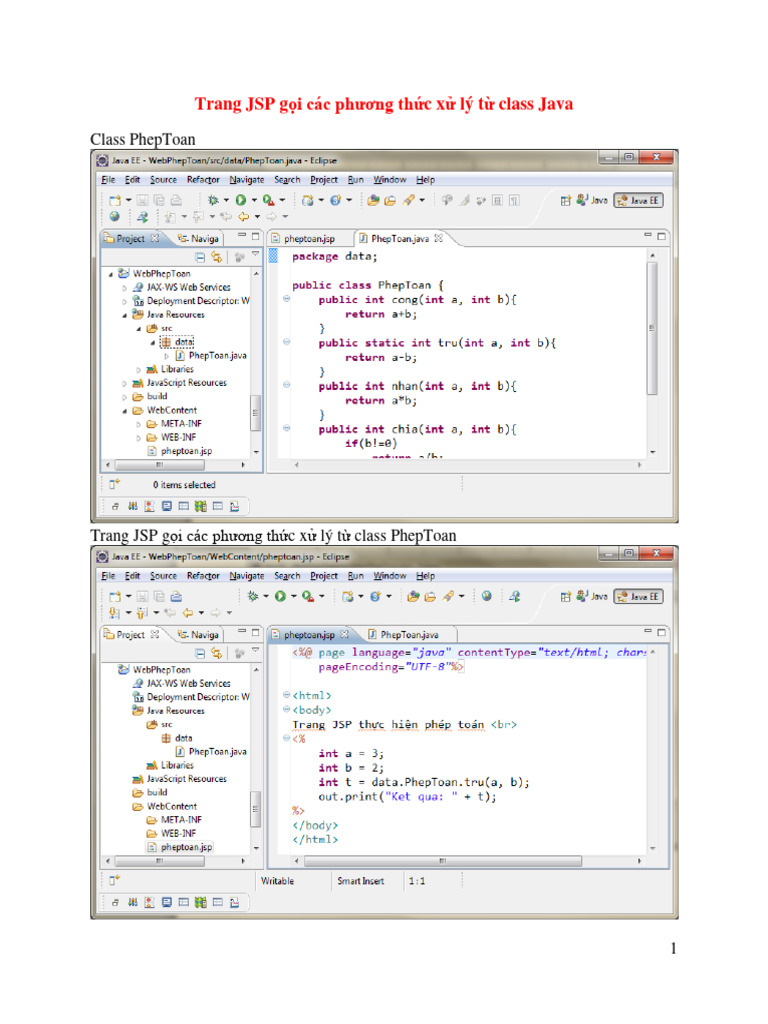Open the explorer View Menu triangle in the PhepToan.java window
Image resolution: width=768 pixels, height=1024 pixels.
coord(255,255)
